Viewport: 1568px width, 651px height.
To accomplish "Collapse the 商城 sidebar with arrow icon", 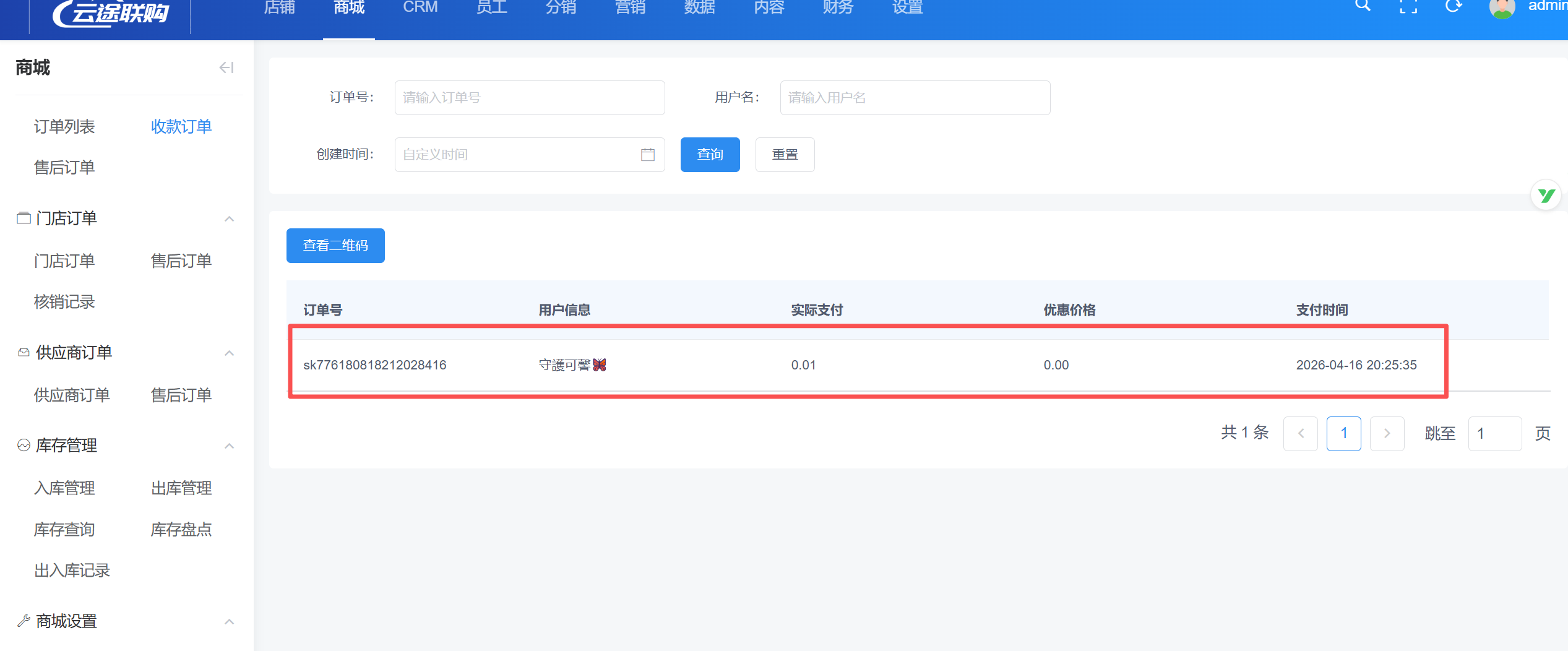I will pyautogui.click(x=226, y=67).
